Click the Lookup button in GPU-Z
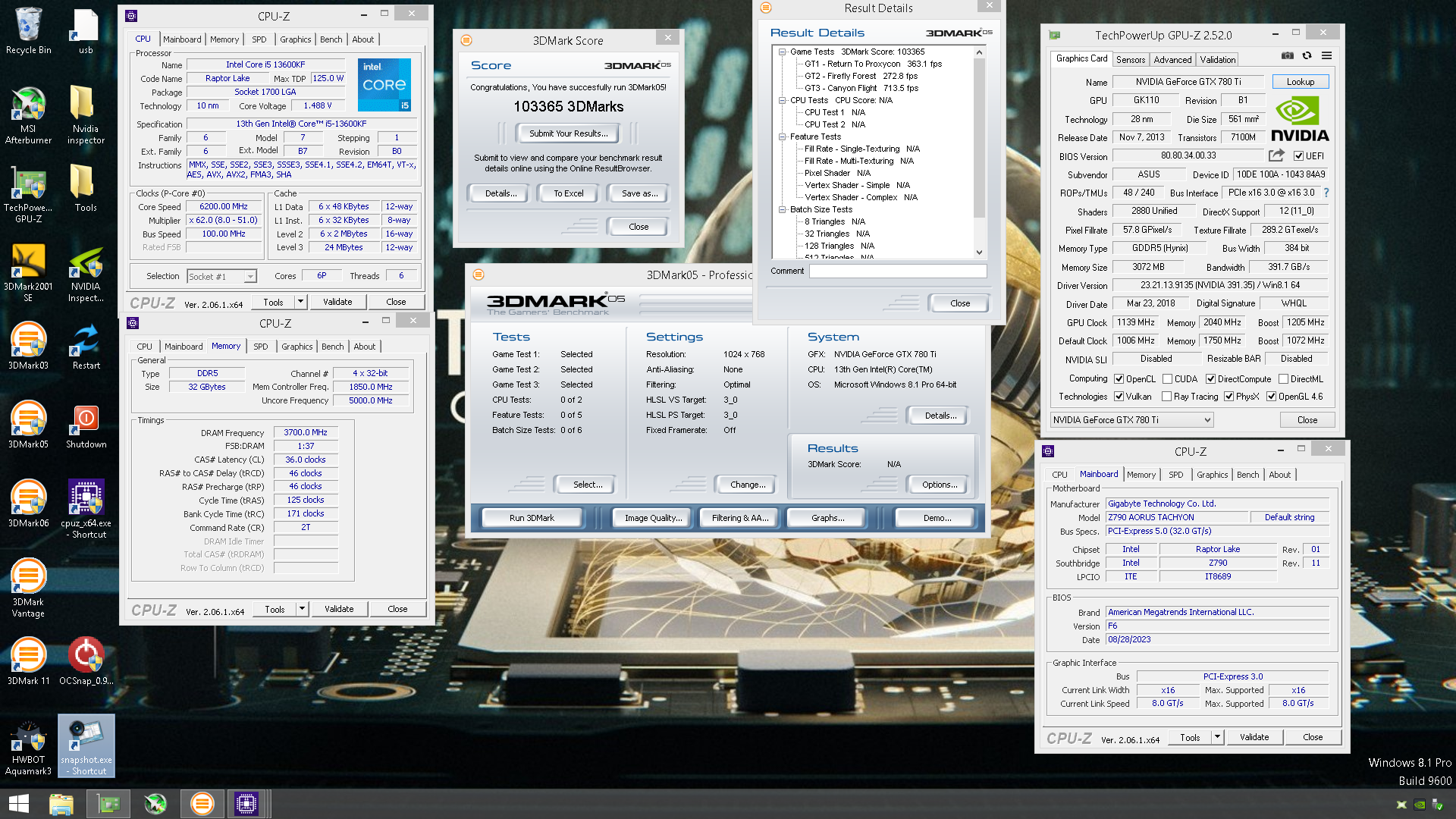Image resolution: width=1456 pixels, height=819 pixels. (x=1300, y=82)
